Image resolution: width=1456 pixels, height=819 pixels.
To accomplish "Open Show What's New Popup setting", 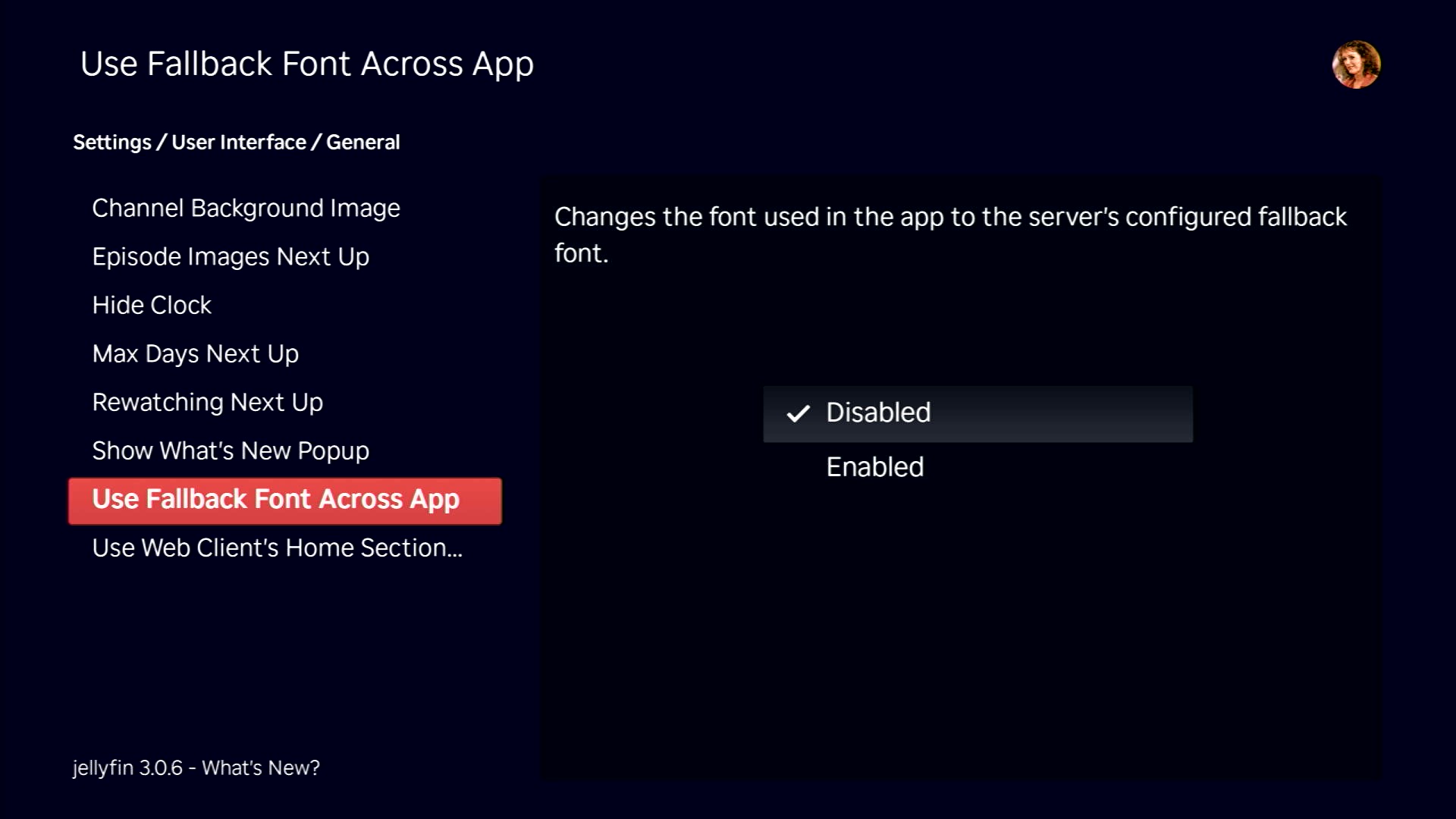I will pos(231,451).
